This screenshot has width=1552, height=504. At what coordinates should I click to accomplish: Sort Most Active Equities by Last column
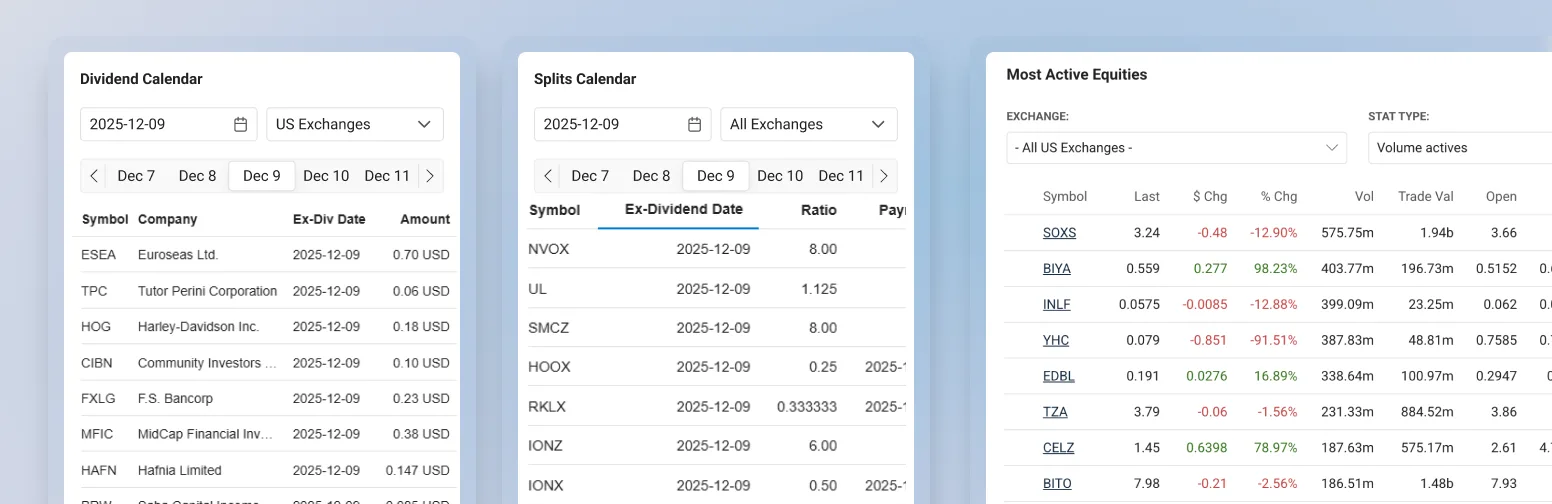coord(1147,197)
